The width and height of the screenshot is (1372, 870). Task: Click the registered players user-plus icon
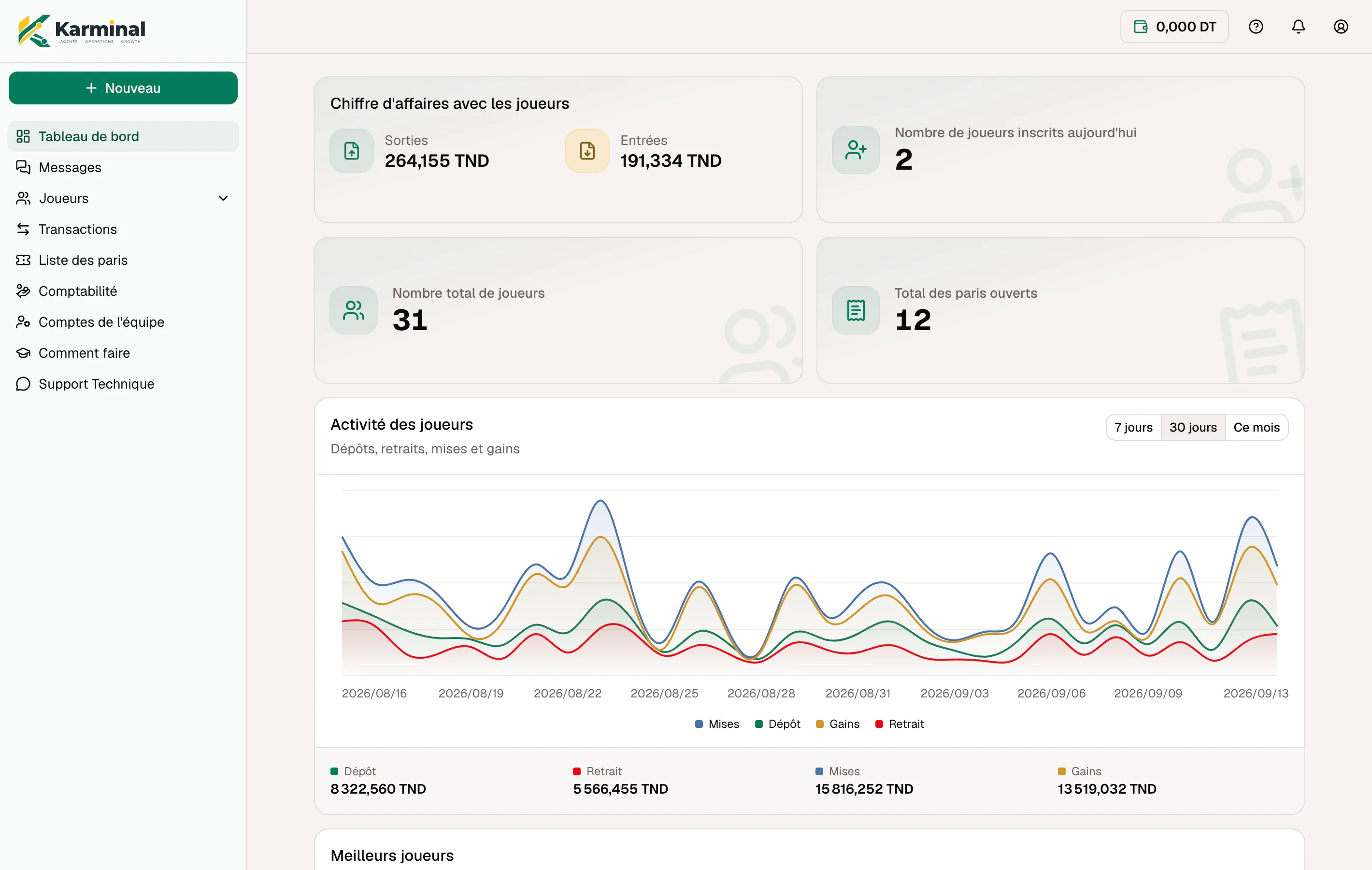tap(856, 150)
